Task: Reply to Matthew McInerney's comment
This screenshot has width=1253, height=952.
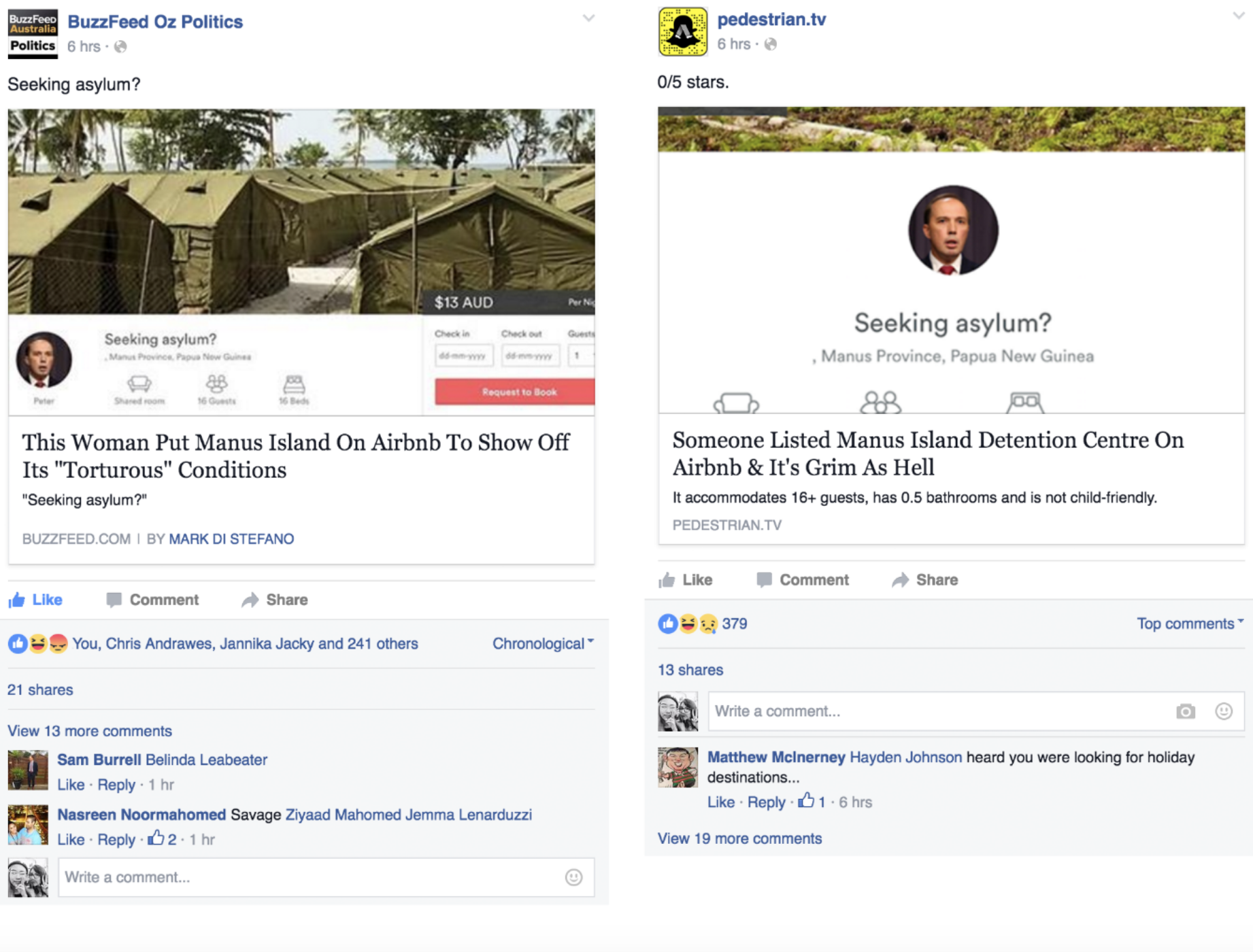Action: click(767, 802)
